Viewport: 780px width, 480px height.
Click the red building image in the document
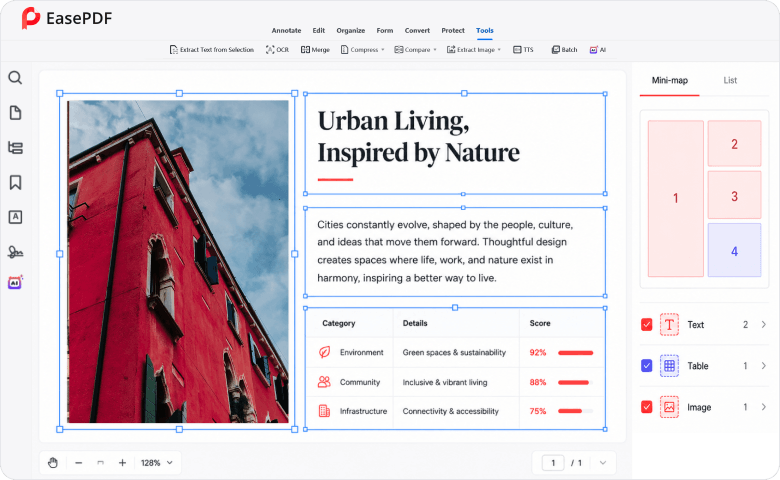point(178,262)
